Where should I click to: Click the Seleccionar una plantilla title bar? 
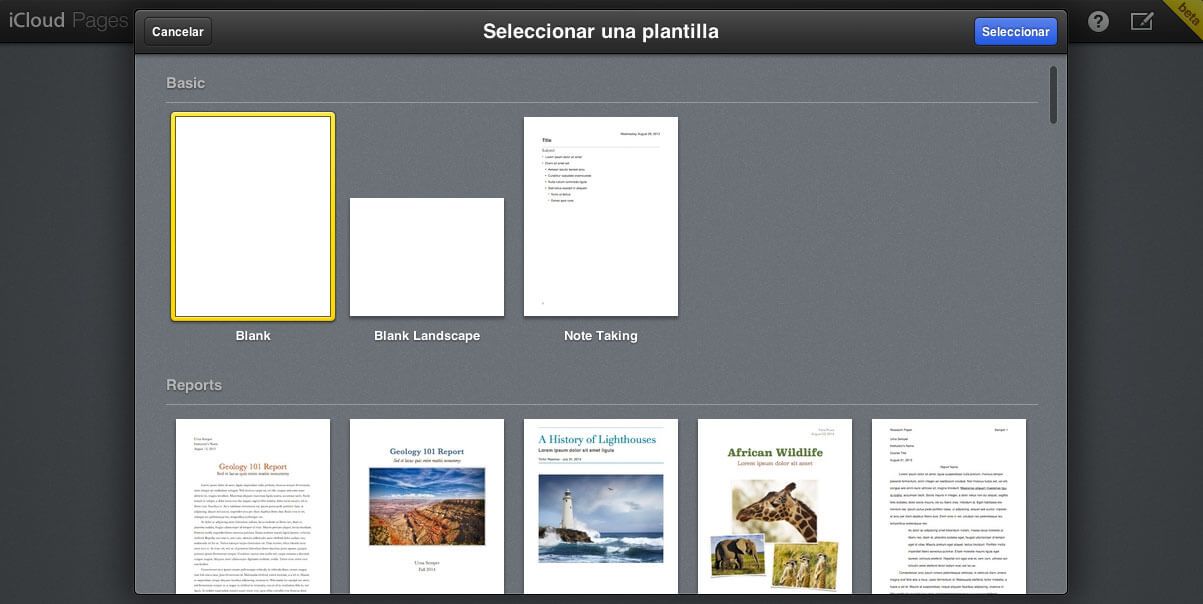(x=601, y=31)
